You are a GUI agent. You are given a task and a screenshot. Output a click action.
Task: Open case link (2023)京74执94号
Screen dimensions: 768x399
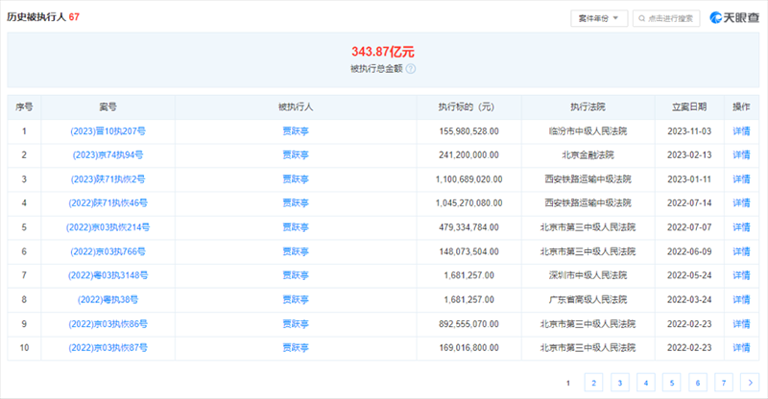pyautogui.click(x=108, y=155)
